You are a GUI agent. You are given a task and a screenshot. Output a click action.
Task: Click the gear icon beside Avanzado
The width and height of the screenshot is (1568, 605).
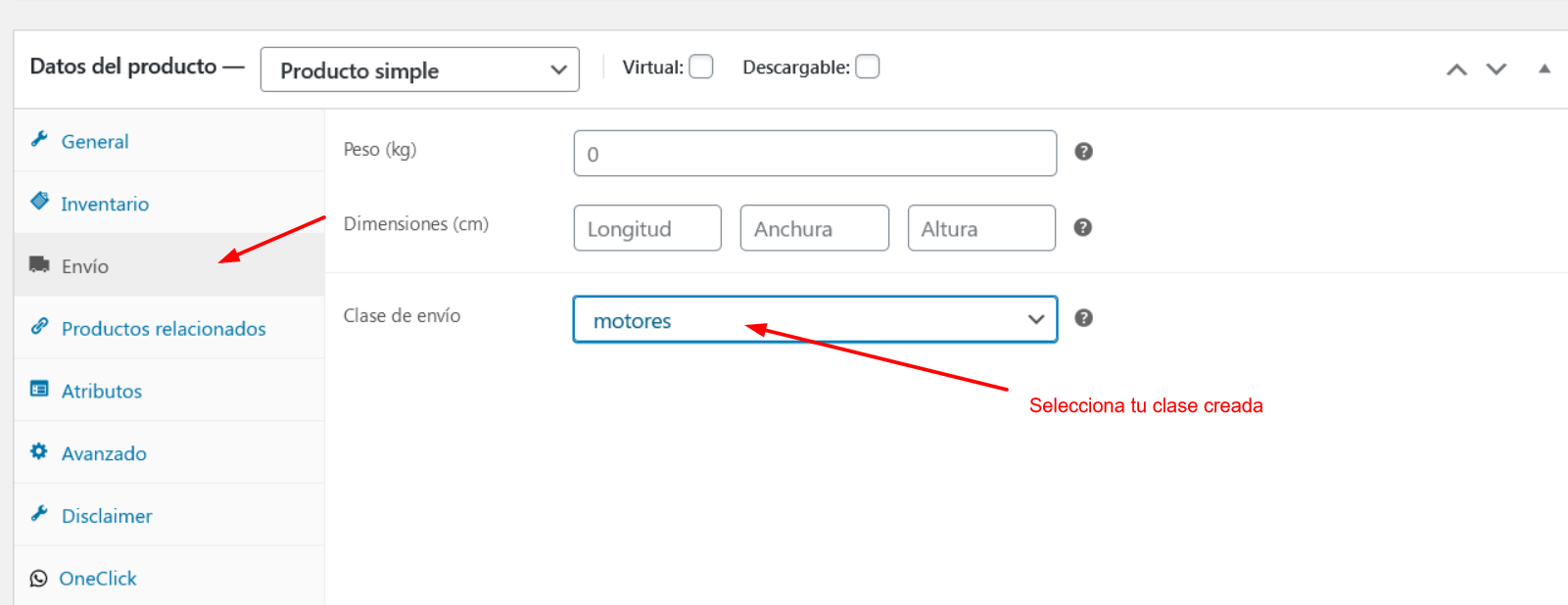39,451
